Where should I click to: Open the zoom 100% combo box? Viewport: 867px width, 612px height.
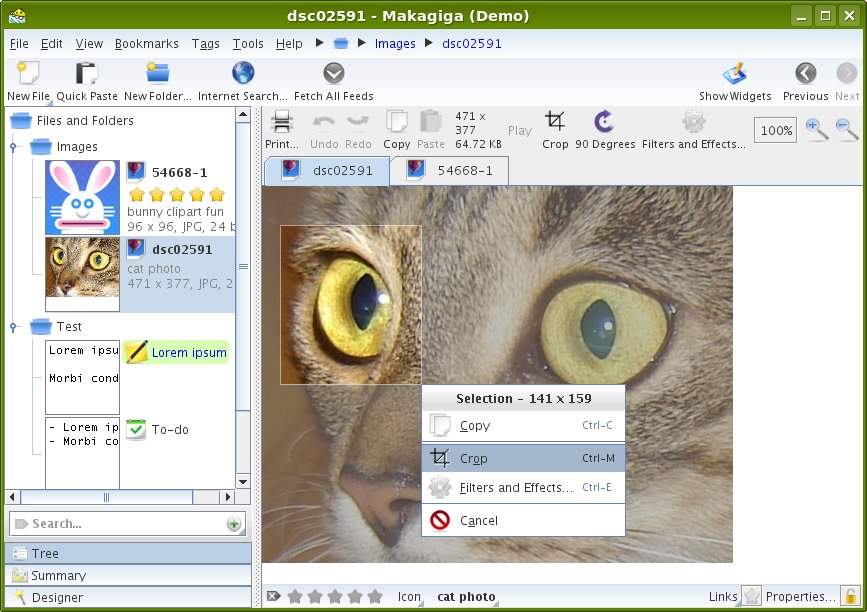(775, 130)
